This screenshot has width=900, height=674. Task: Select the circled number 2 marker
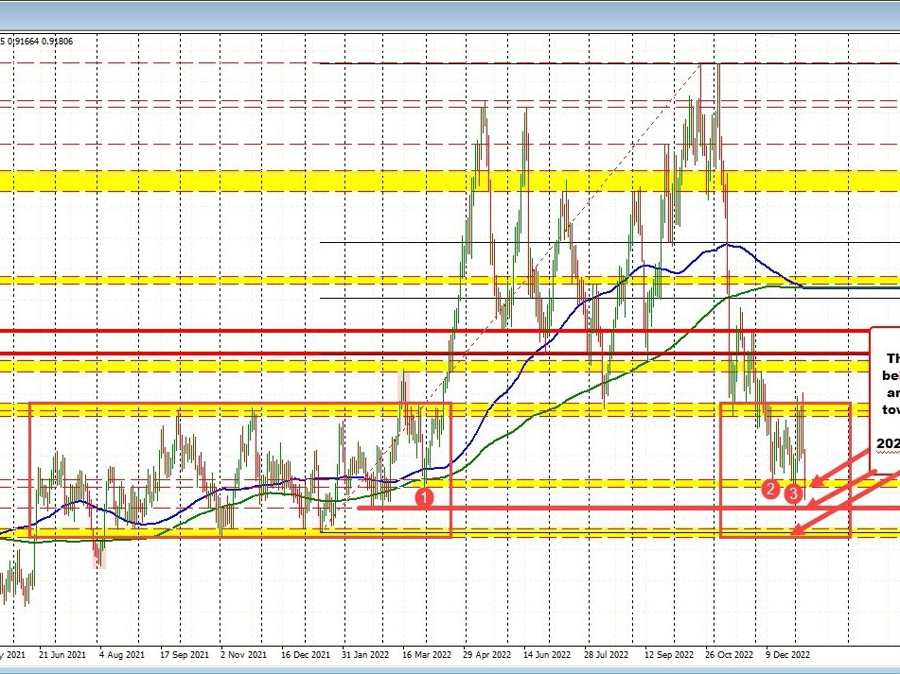click(771, 489)
